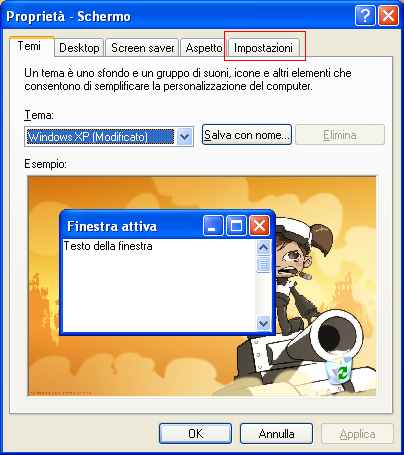Click the preview window minimize icon

click(213, 226)
